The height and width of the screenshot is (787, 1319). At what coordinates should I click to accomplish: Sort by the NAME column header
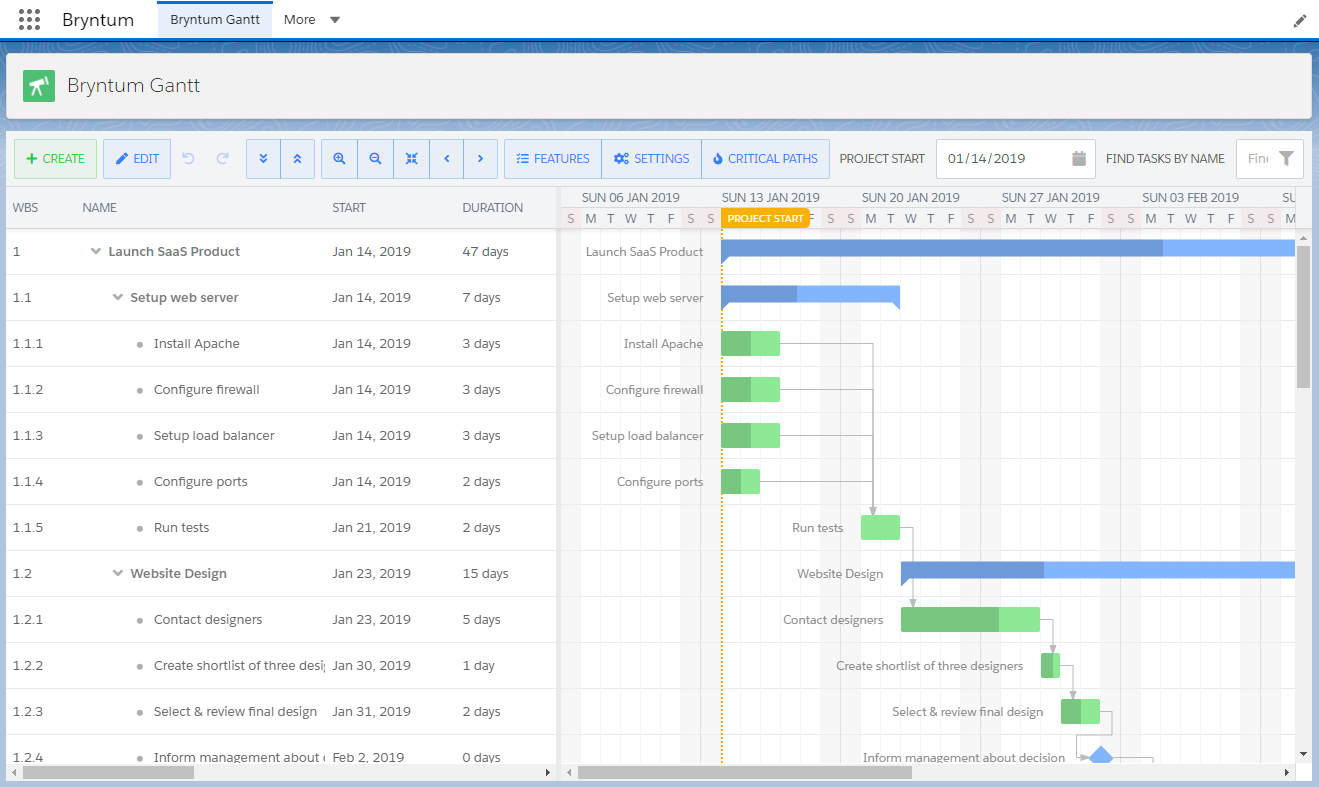(x=200, y=208)
